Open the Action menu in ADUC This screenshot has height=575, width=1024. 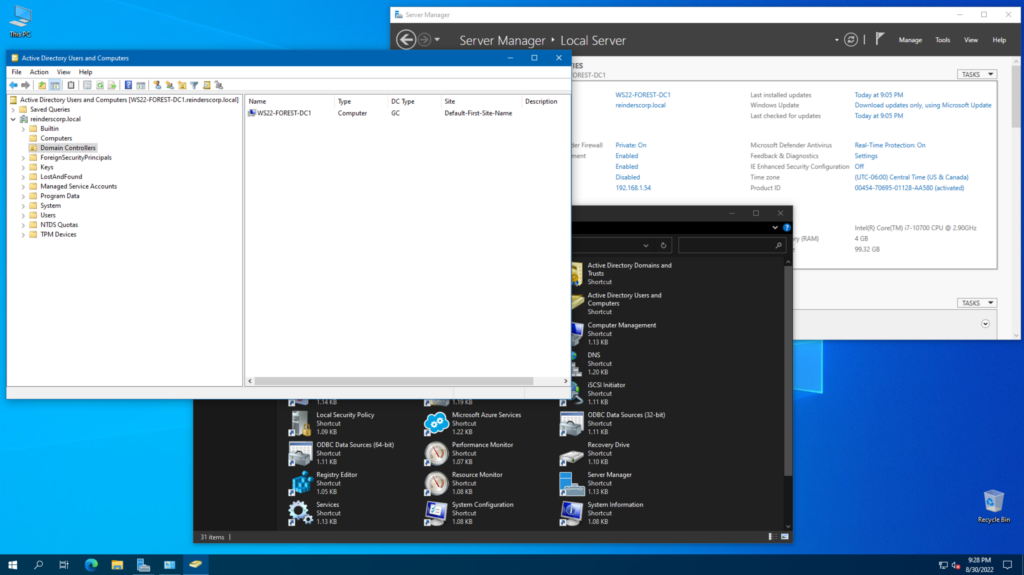39,72
